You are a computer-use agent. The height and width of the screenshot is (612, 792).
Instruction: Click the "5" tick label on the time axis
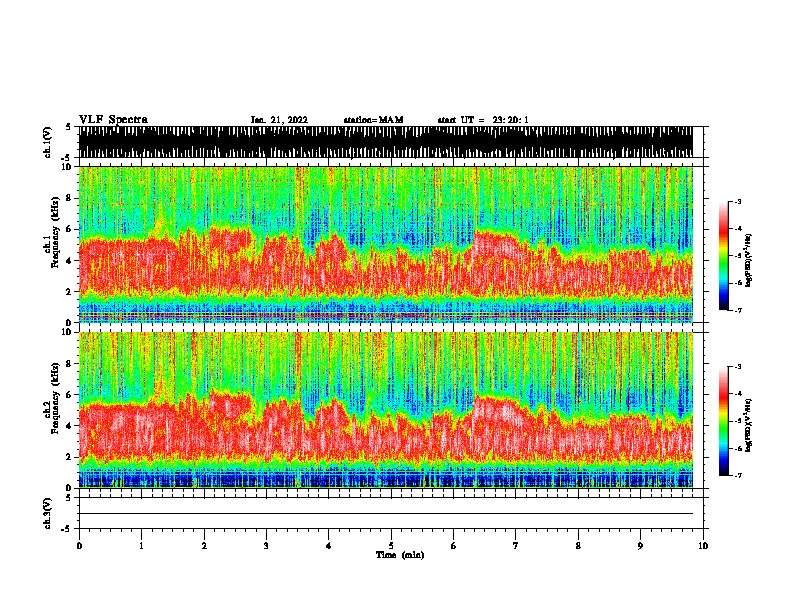[x=391, y=546]
